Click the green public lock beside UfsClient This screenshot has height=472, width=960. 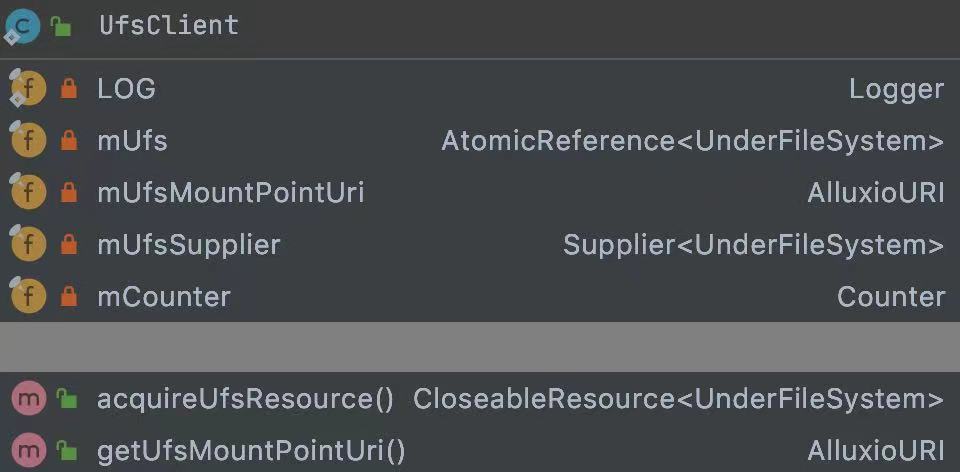tap(61, 26)
